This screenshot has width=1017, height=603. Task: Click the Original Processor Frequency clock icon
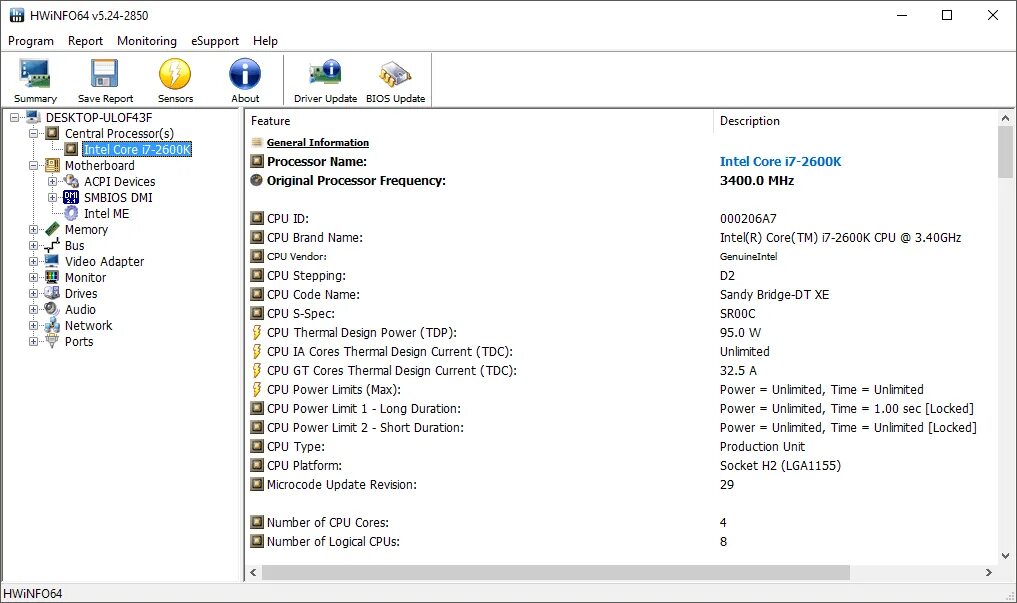tap(257, 180)
